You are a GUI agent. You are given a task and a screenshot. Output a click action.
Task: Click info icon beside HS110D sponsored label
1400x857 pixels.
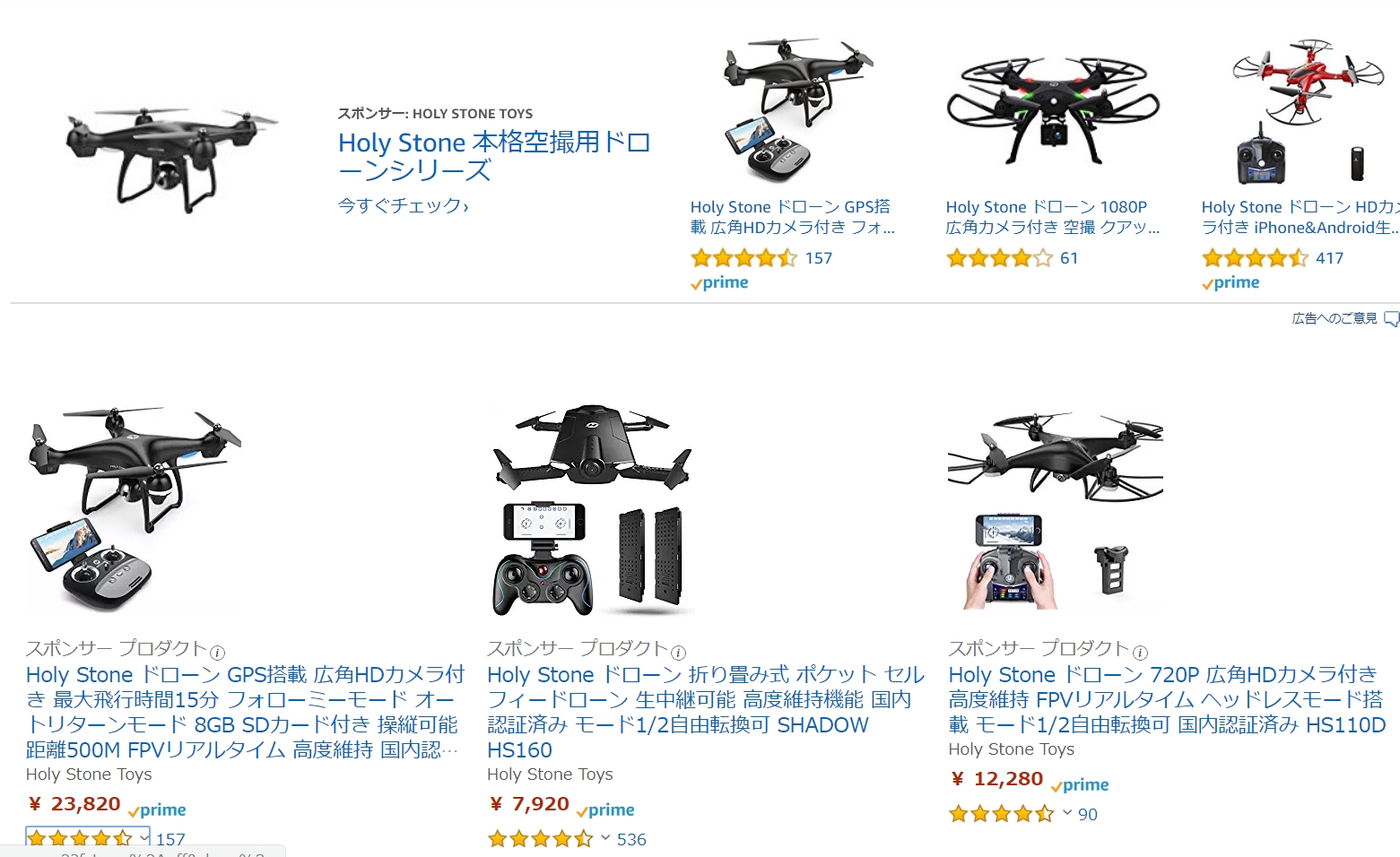click(1140, 653)
